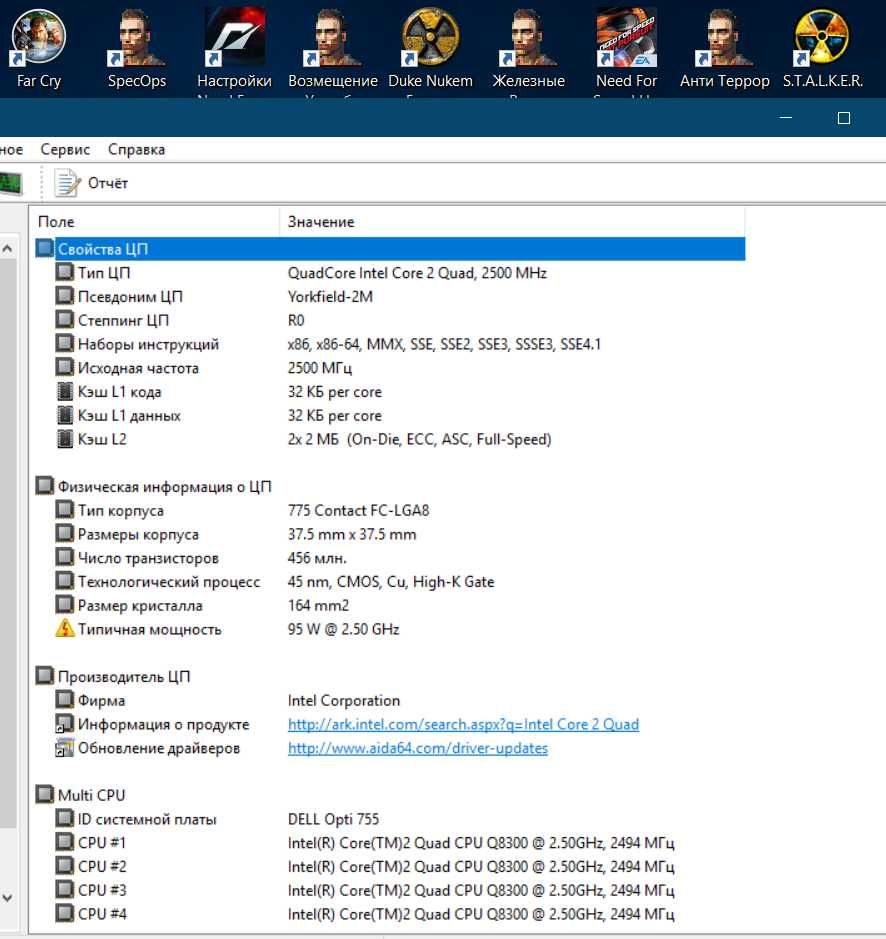Open the Возмещение desktop shortcut
The height and width of the screenshot is (939, 886).
pyautogui.click(x=332, y=51)
